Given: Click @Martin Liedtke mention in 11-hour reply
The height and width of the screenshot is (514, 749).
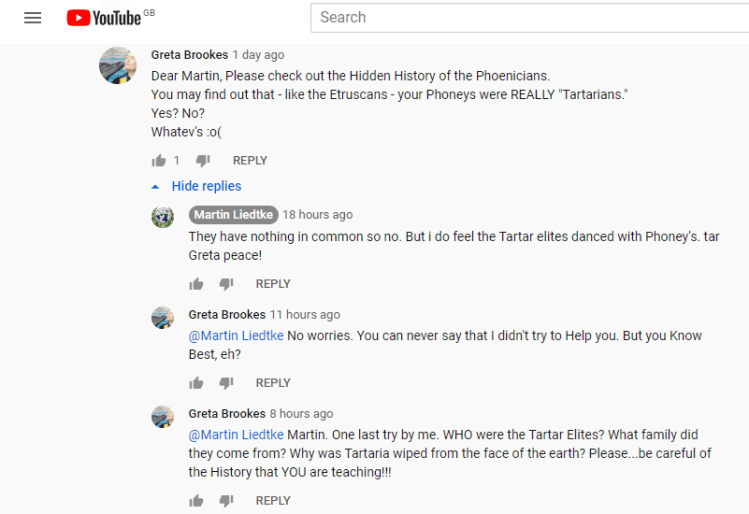Looking at the screenshot, I should point(236,335).
